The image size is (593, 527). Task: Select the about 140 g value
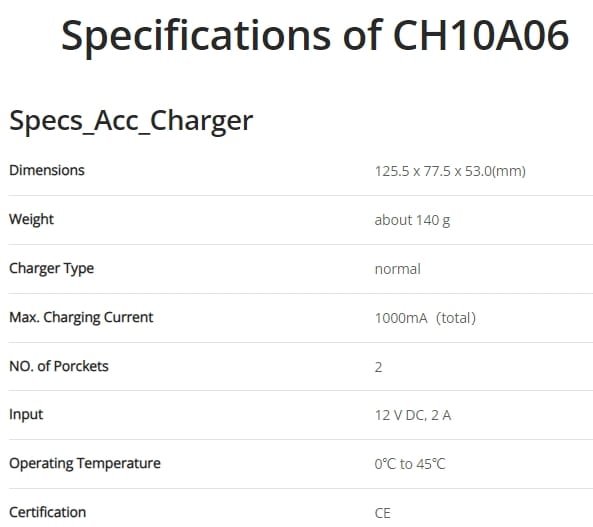412,220
